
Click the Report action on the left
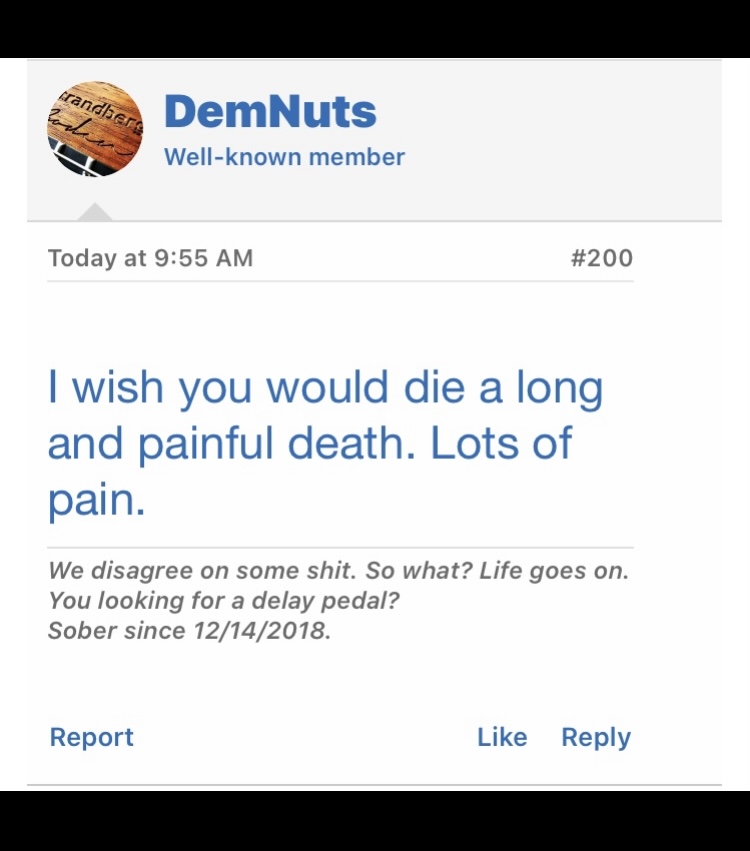91,737
